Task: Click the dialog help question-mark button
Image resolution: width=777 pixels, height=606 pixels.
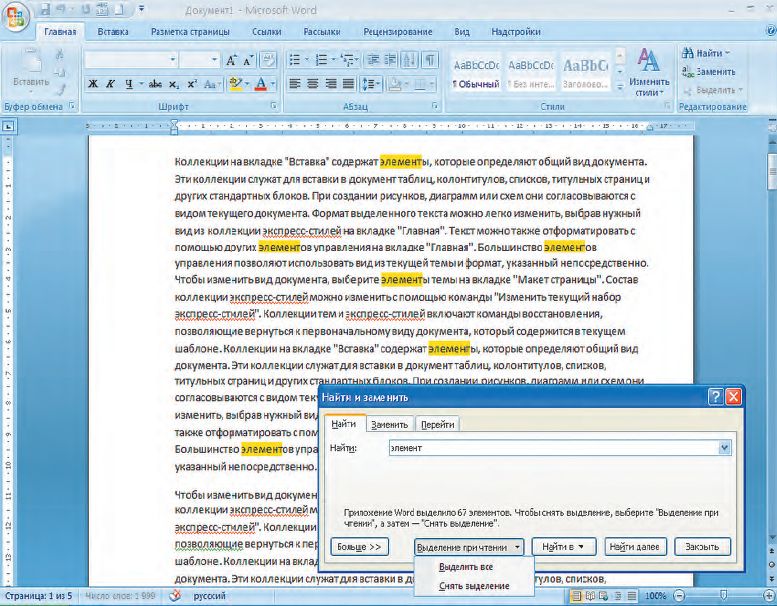Action: pos(715,397)
